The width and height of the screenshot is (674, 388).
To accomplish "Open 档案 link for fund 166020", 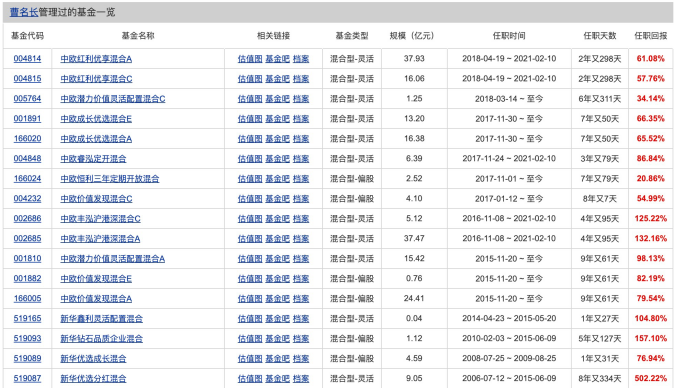I will click(301, 139).
